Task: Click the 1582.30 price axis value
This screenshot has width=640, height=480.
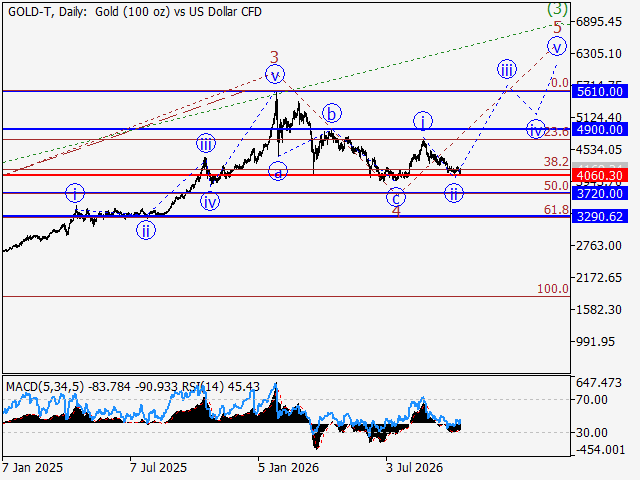Action: coord(599,310)
